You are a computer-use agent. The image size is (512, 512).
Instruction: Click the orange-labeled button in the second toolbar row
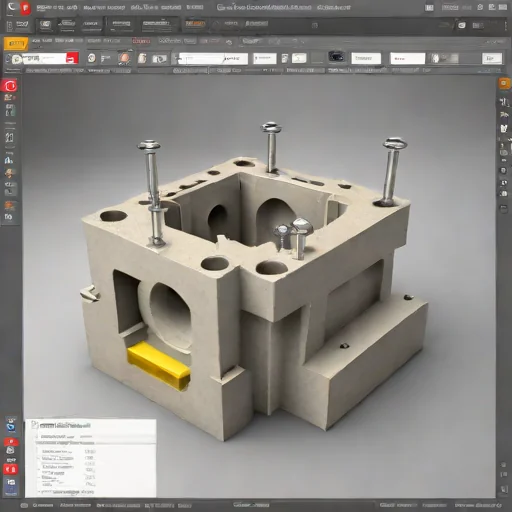[195, 23]
